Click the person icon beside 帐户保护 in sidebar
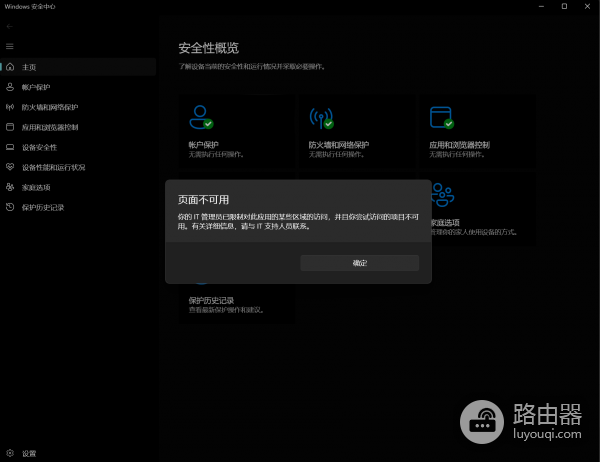 pyautogui.click(x=10, y=87)
